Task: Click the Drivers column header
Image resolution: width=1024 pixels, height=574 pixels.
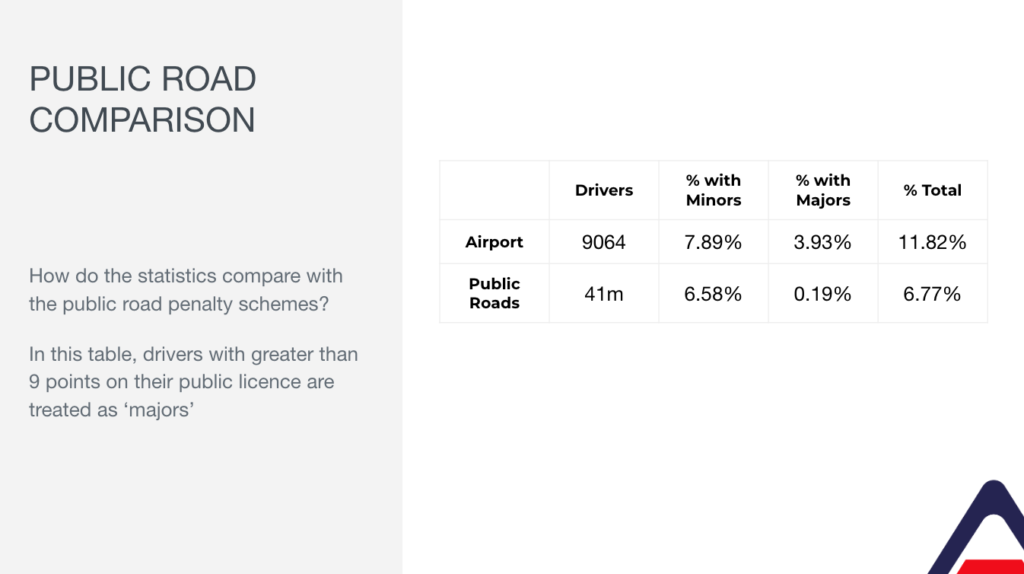Action: pyautogui.click(x=604, y=190)
